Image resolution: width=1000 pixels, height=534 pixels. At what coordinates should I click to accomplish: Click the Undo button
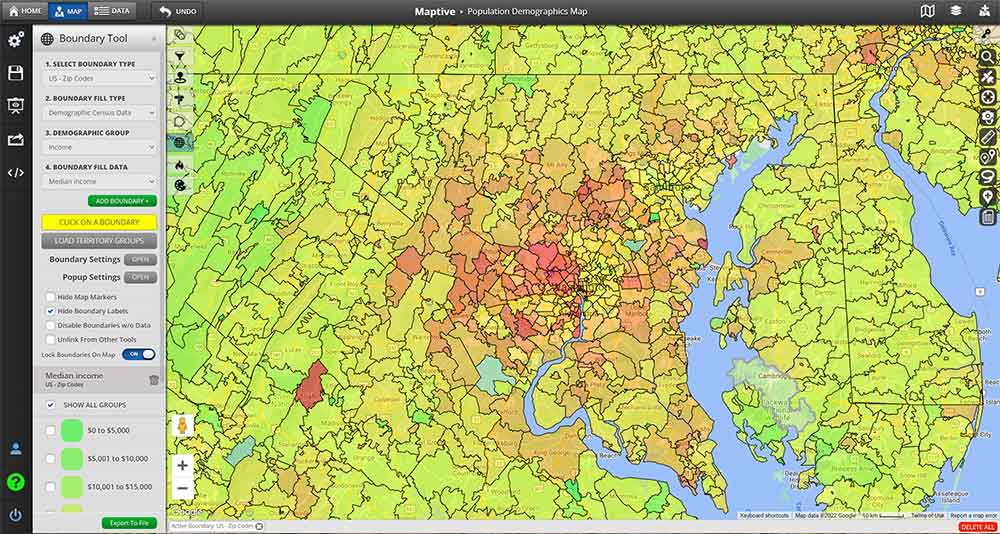[x=177, y=11]
